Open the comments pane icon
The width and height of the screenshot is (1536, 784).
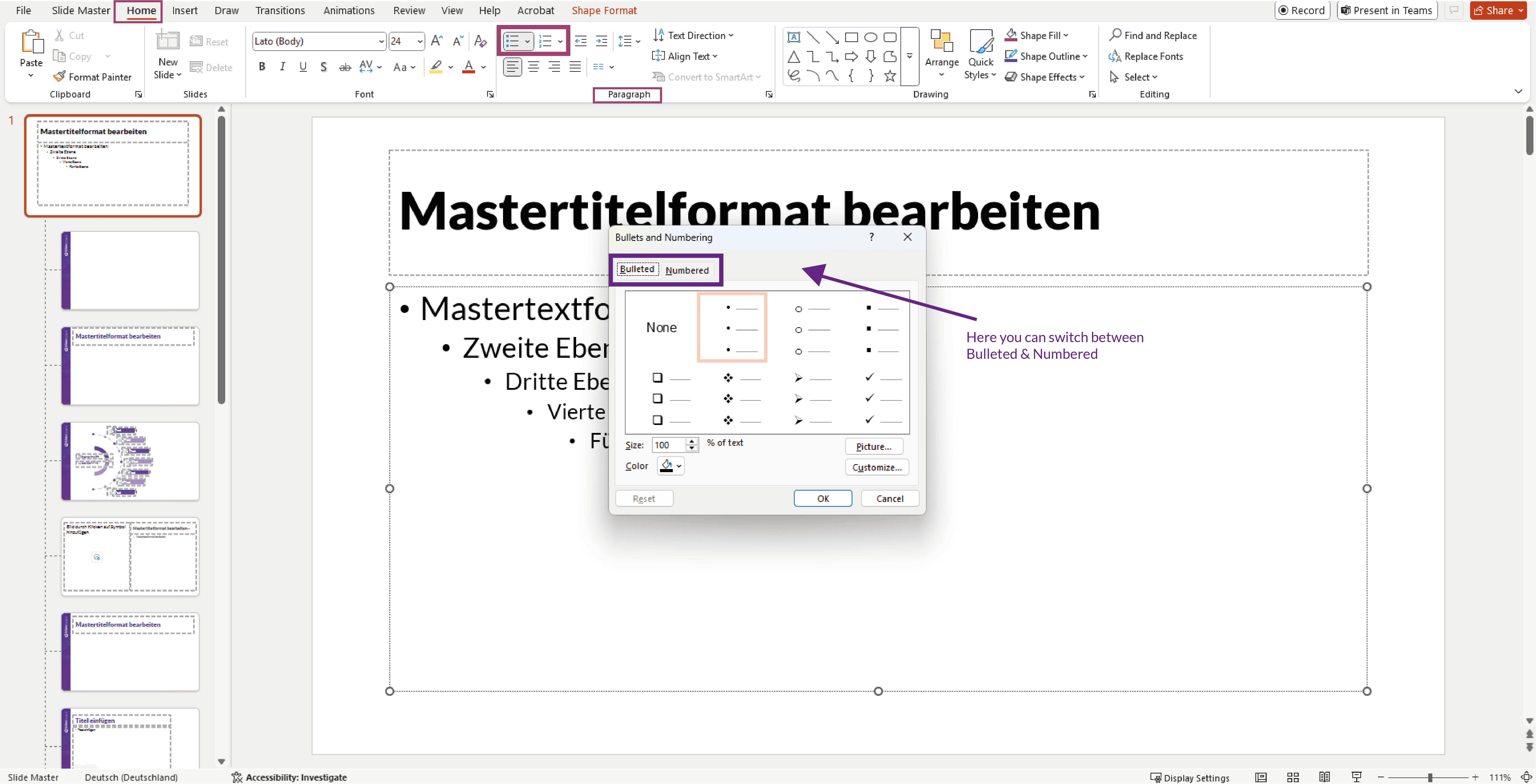click(1454, 10)
